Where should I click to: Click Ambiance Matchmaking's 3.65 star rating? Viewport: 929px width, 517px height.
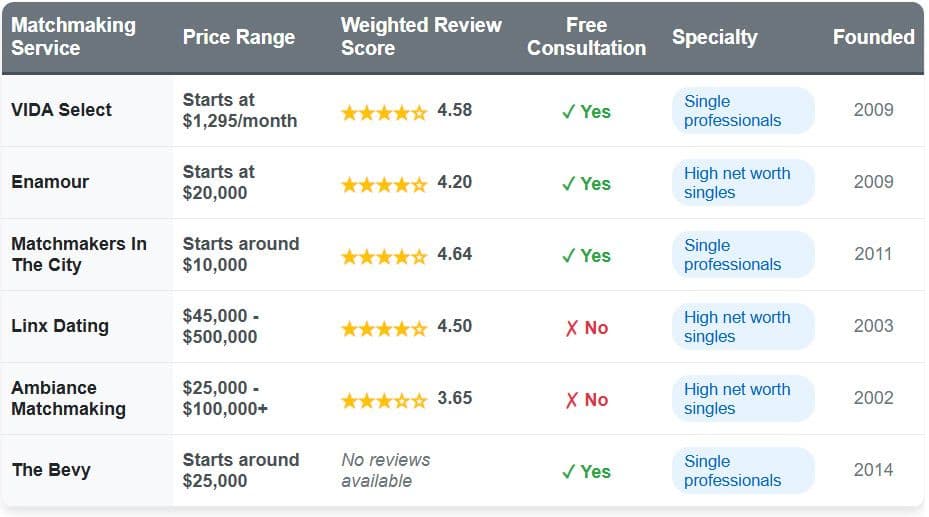coord(384,400)
